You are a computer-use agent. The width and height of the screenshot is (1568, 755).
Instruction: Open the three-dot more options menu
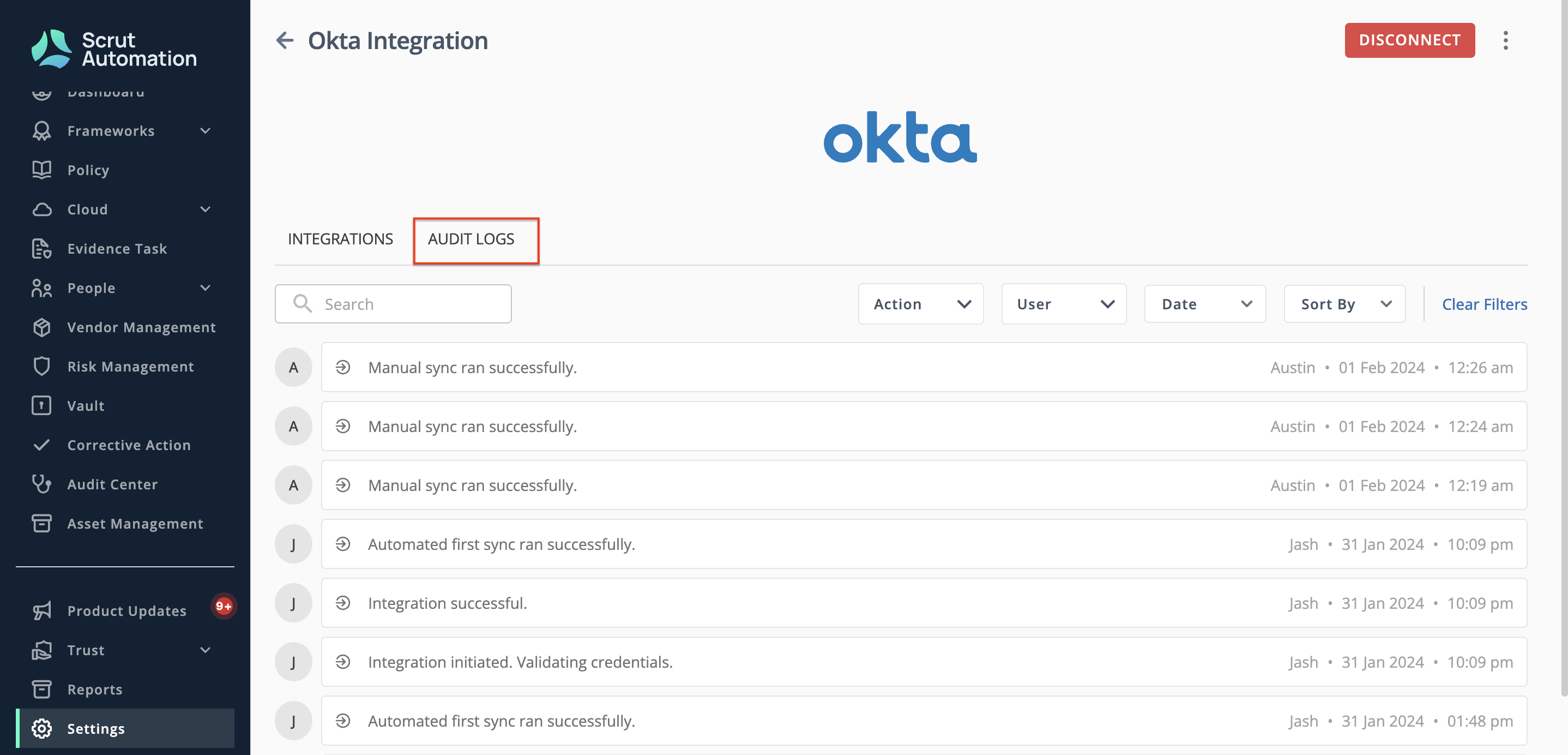click(1505, 41)
